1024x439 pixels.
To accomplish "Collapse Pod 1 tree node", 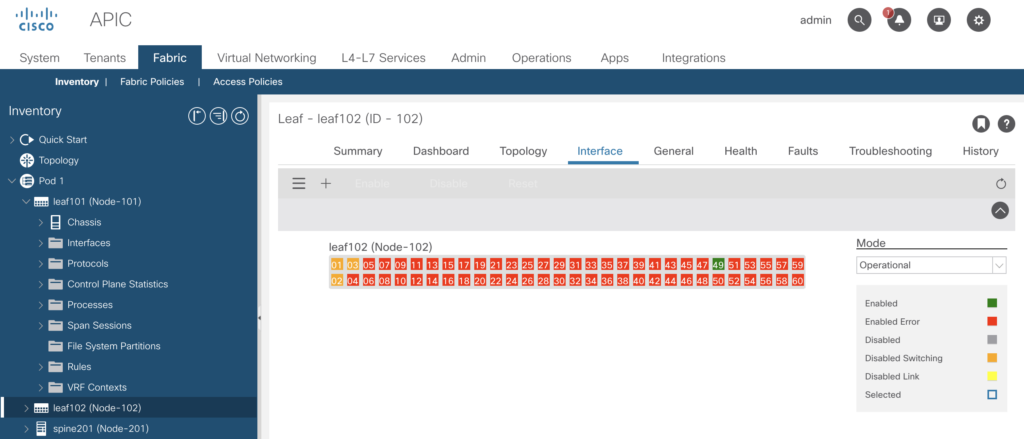I will (x=12, y=181).
